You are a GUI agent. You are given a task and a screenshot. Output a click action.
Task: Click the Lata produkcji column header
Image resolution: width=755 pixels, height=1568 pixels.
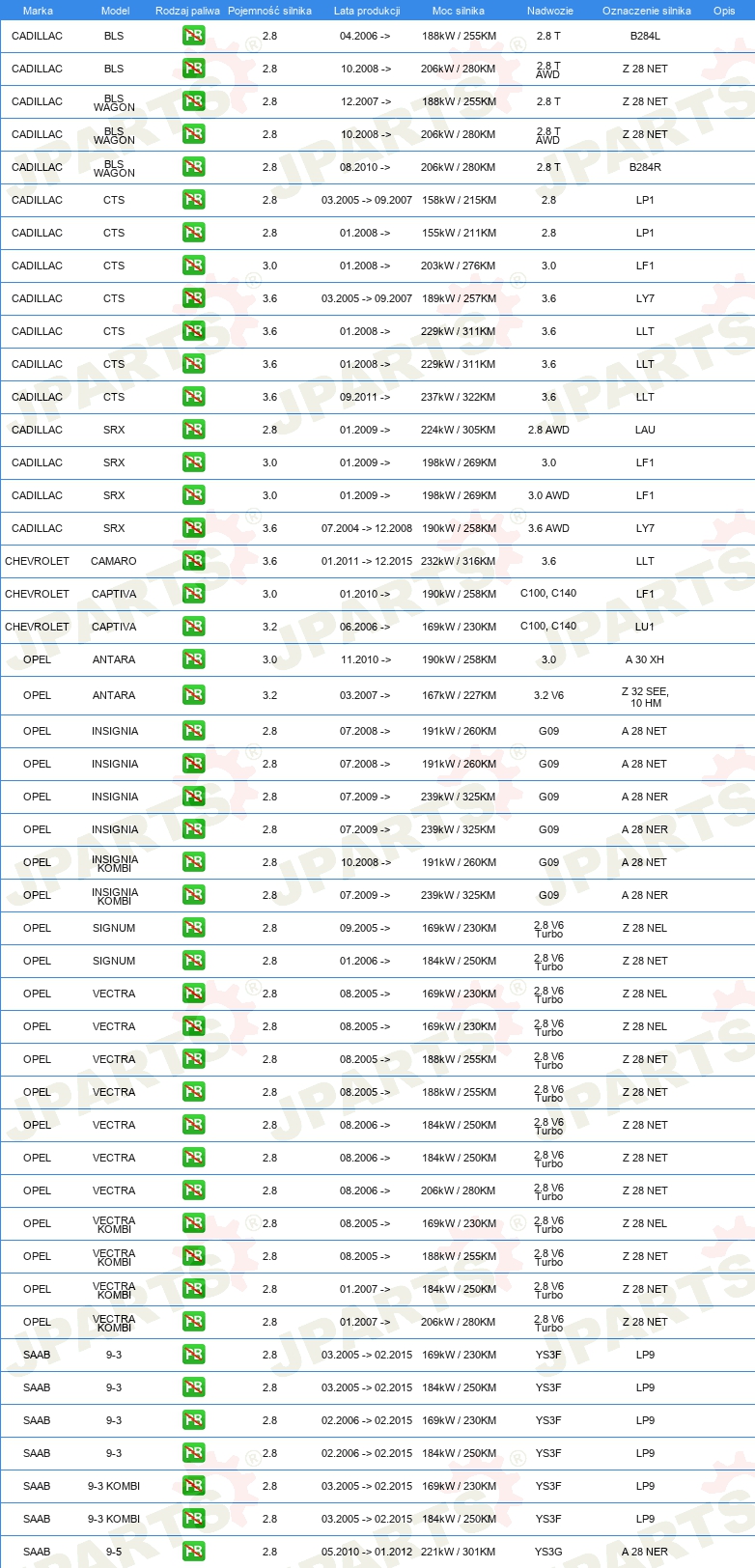click(x=367, y=11)
